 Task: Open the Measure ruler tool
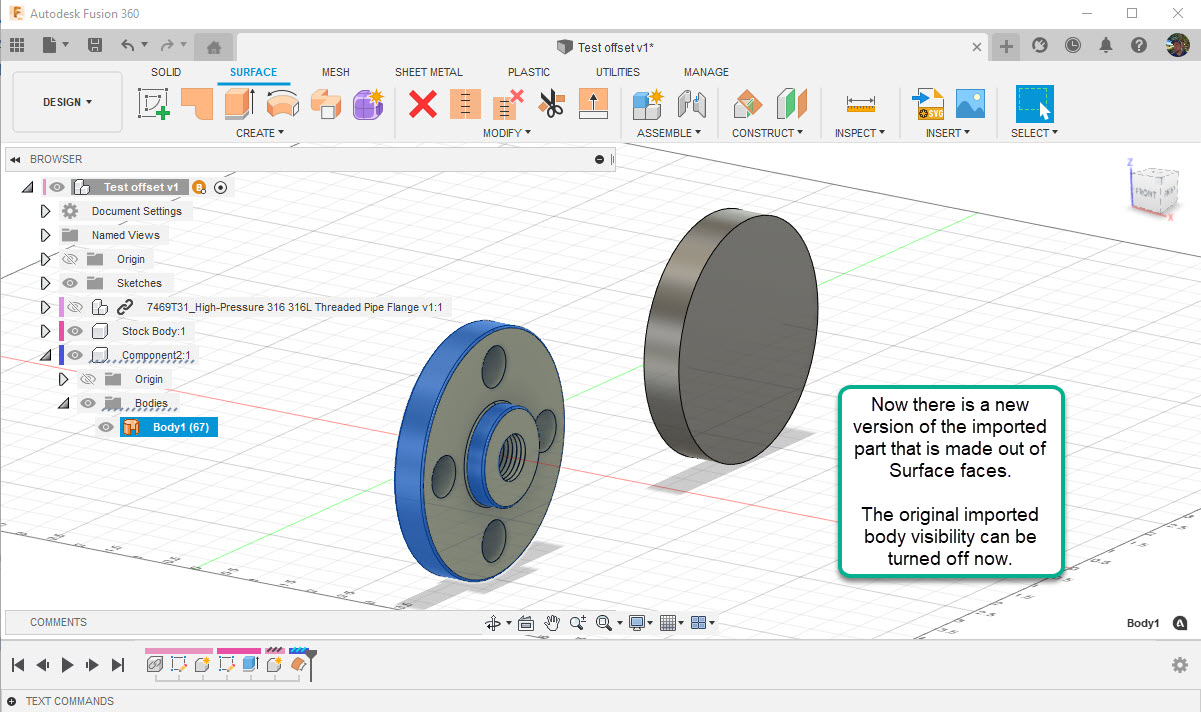860,103
